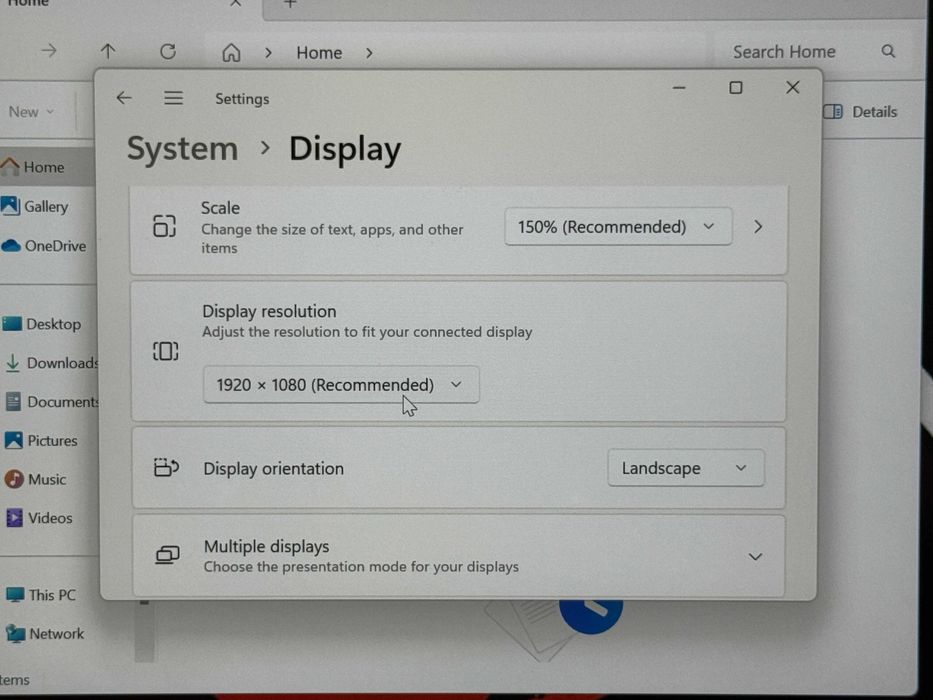Screen dimensions: 933x700
Task: Click the home icon in address bar
Action: [231, 53]
